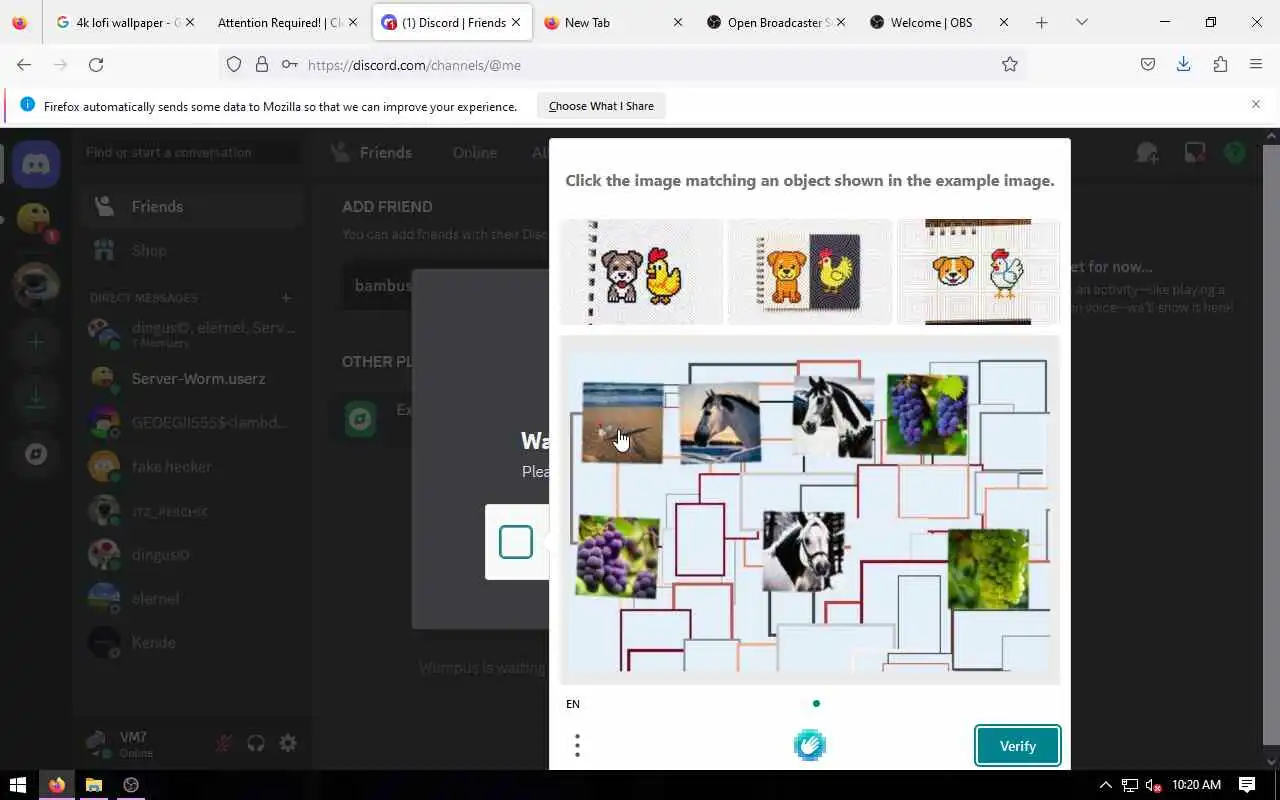
Task: Open the Windows Start menu
Action: coord(18,785)
